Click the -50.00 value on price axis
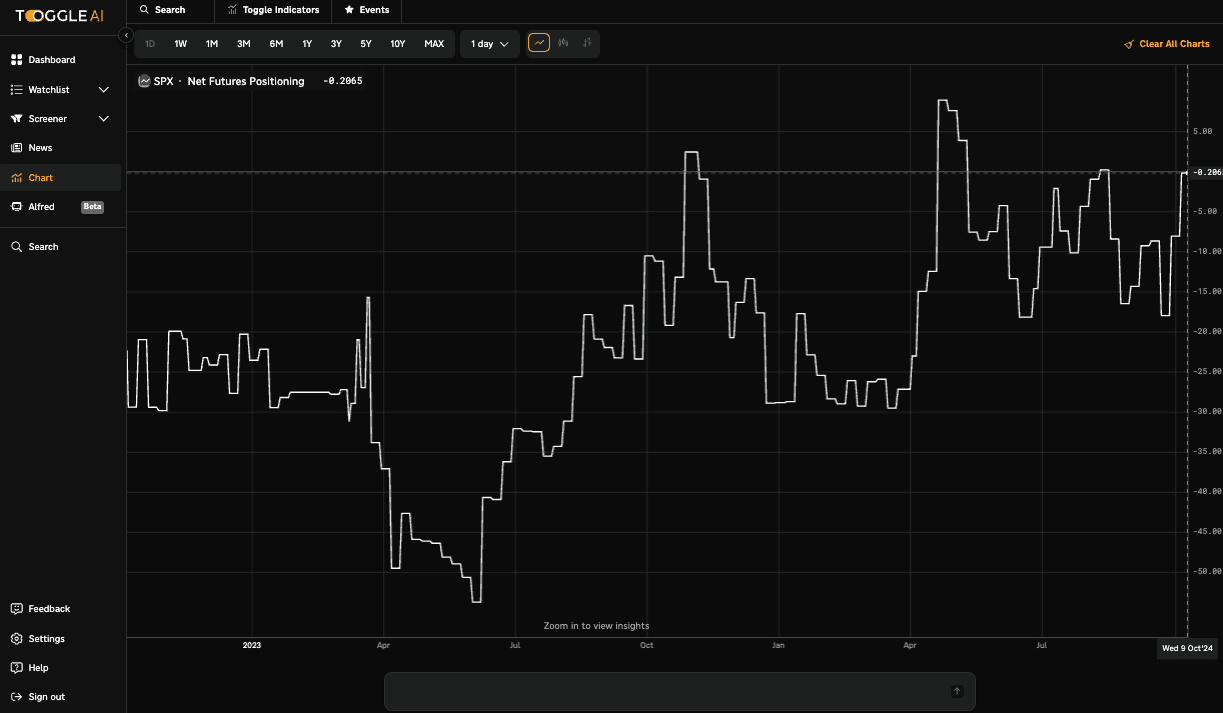Screen dimensions: 1223x713 [x=1205, y=571]
